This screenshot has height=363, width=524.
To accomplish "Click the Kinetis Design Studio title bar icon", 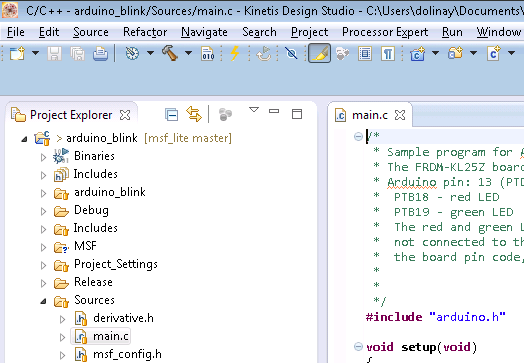I will click(x=10, y=10).
